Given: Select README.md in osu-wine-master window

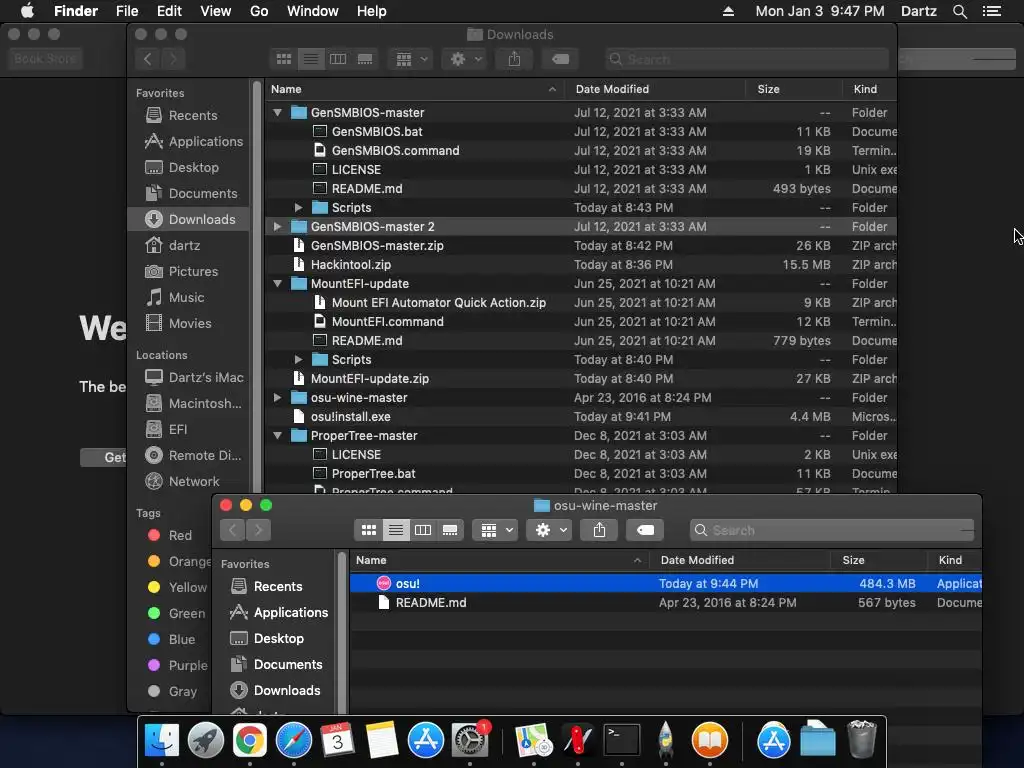Looking at the screenshot, I should tap(665, 603).
